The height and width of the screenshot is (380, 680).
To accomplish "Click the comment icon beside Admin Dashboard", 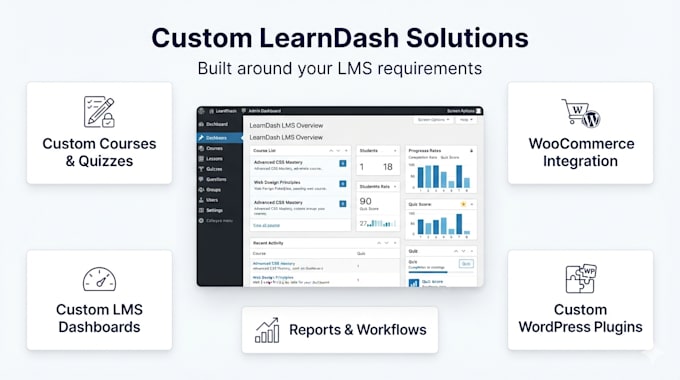I will (244, 111).
